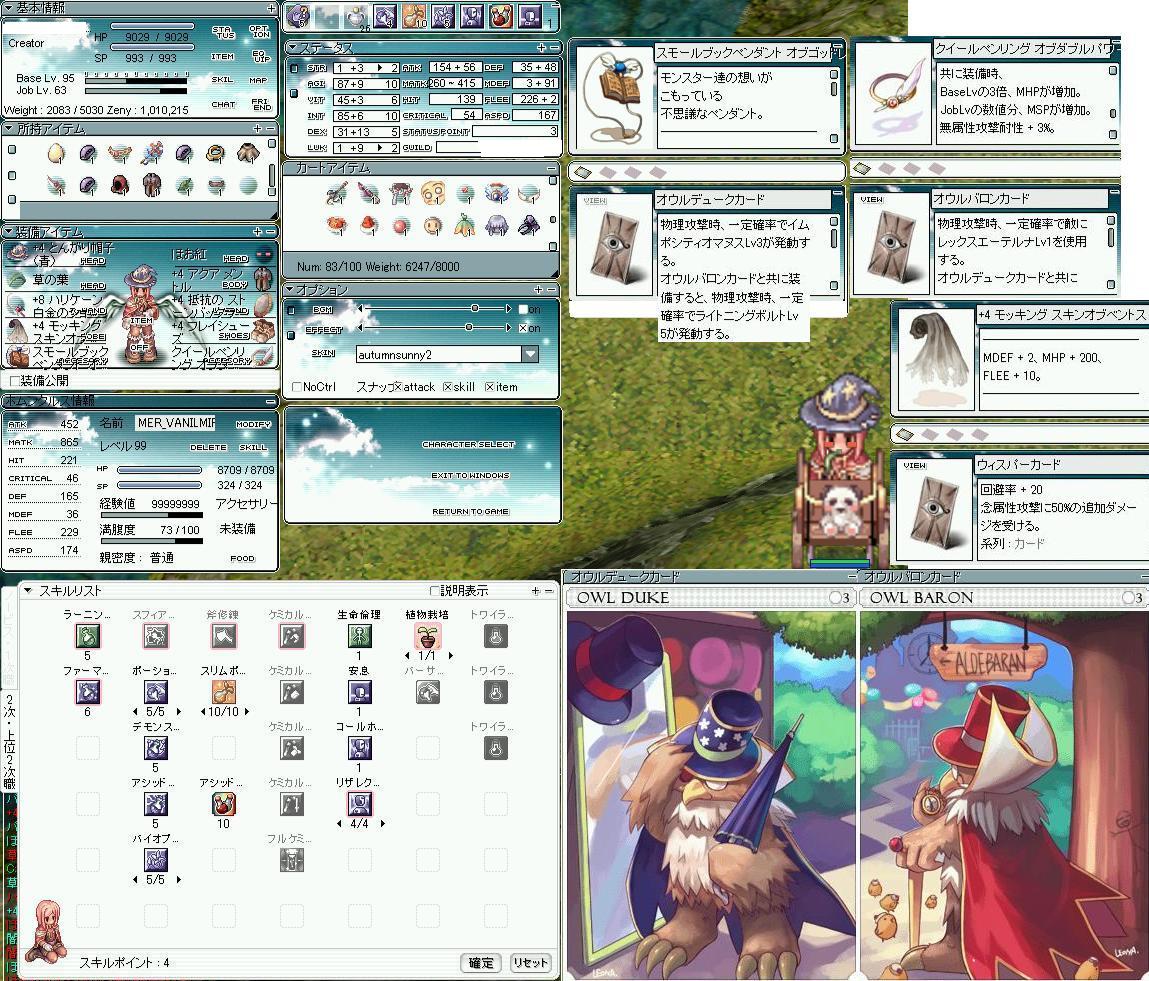Select the リザレク… skill icon

(359, 804)
